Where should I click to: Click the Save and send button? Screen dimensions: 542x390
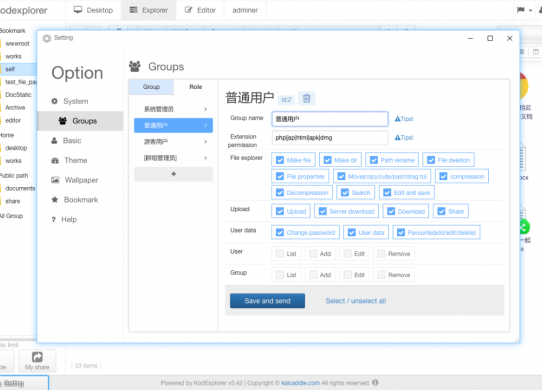tap(268, 301)
